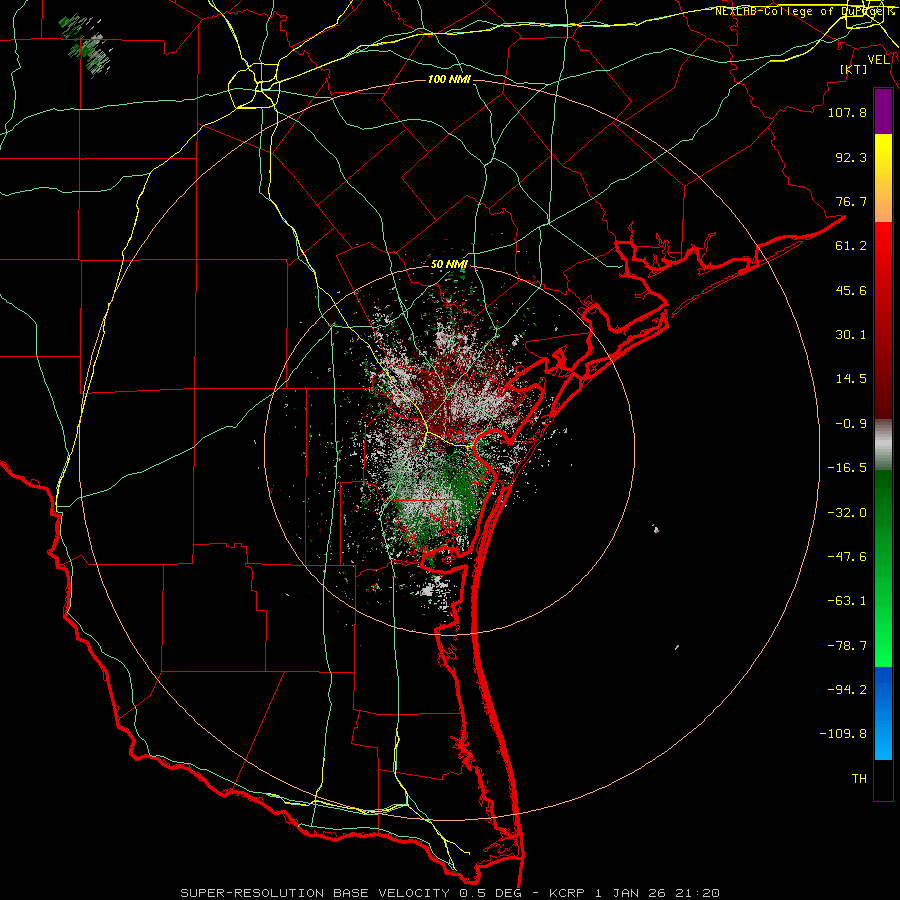This screenshot has width=900, height=900.
Task: Click the -32.0 velocity scale value
Action: [847, 513]
